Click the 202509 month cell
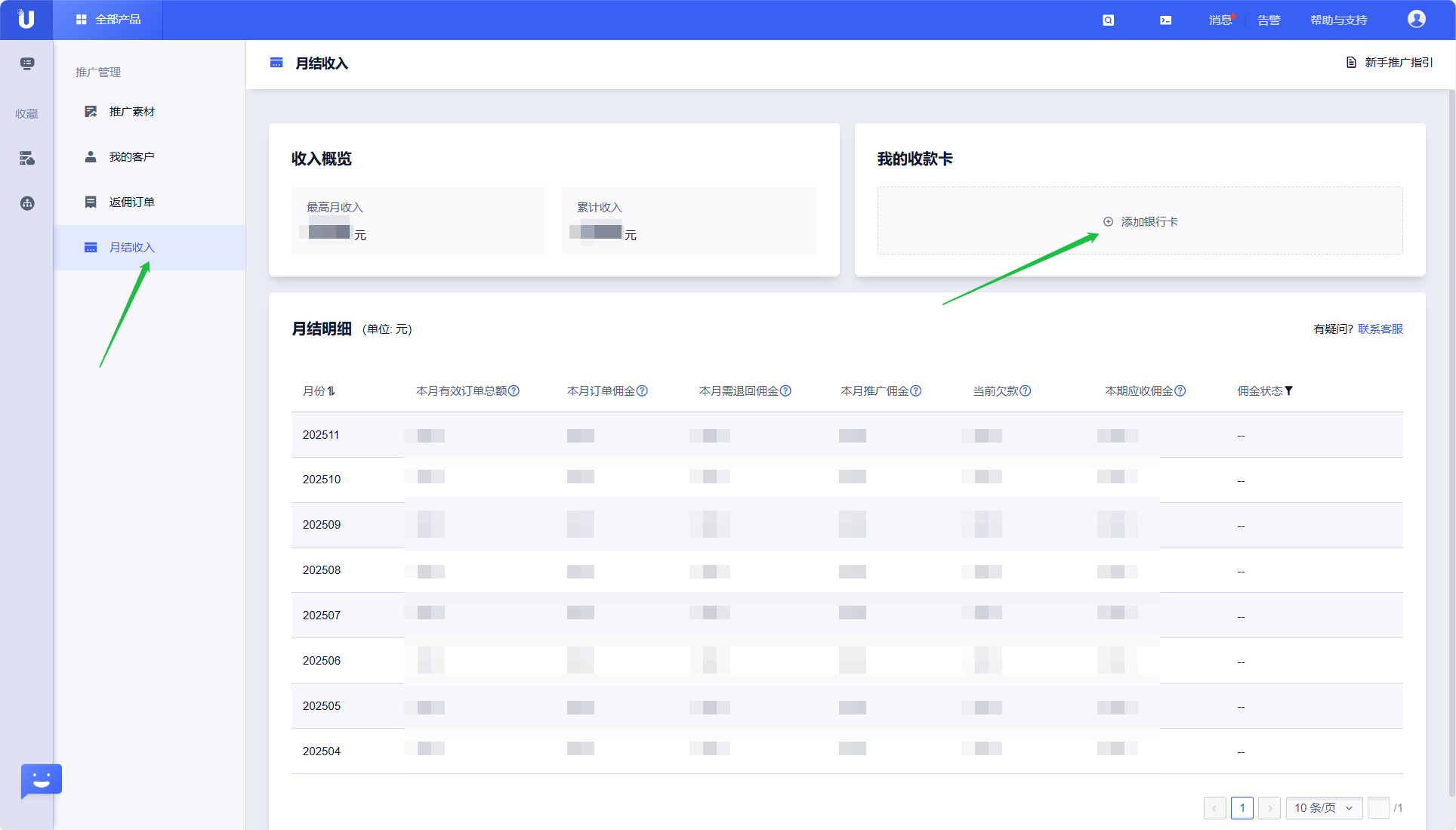This screenshot has height=830, width=1456. pos(322,525)
